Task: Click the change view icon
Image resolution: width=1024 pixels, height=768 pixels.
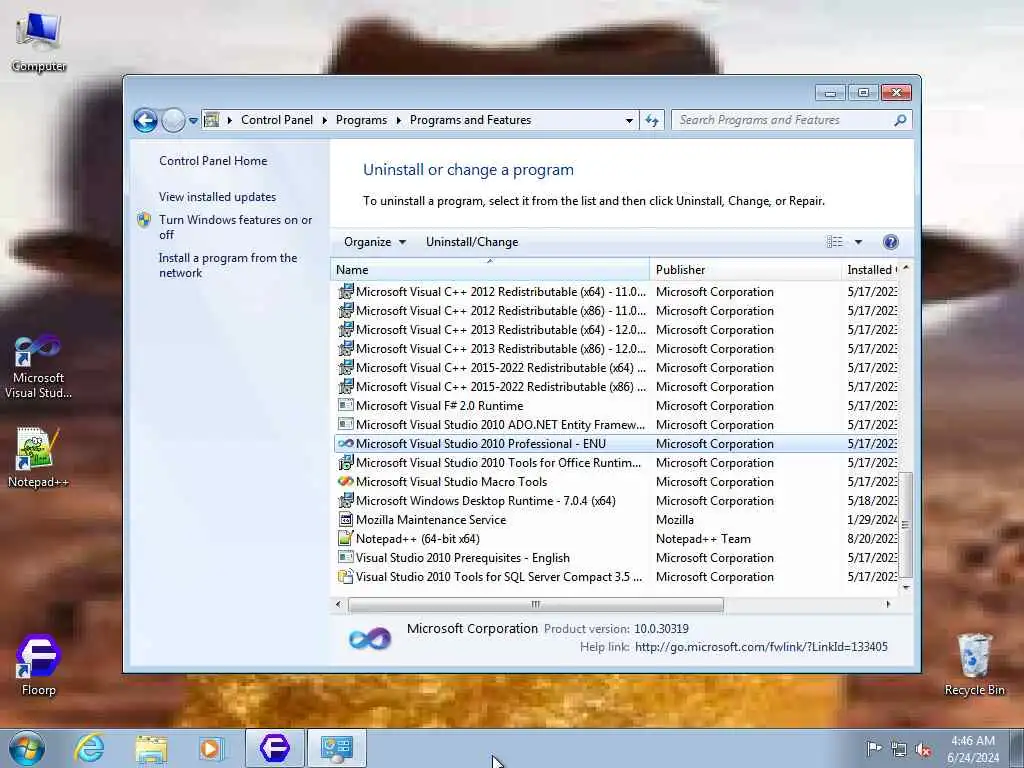Action: (835, 242)
